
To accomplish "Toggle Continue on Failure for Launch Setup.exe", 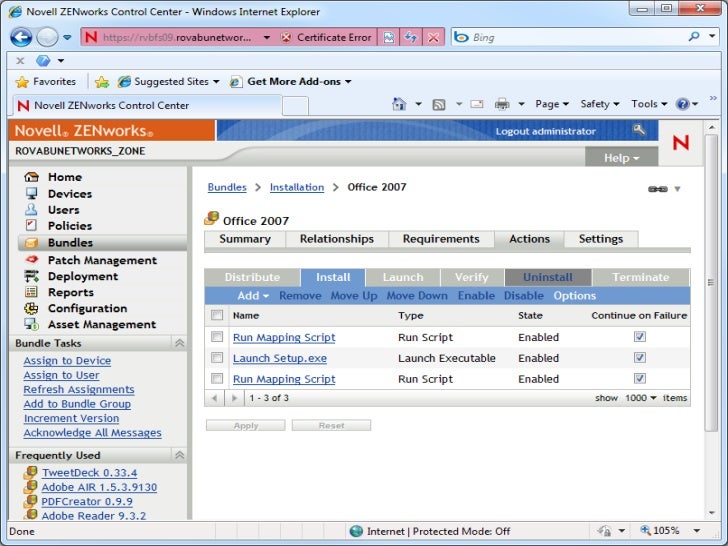I will [640, 358].
